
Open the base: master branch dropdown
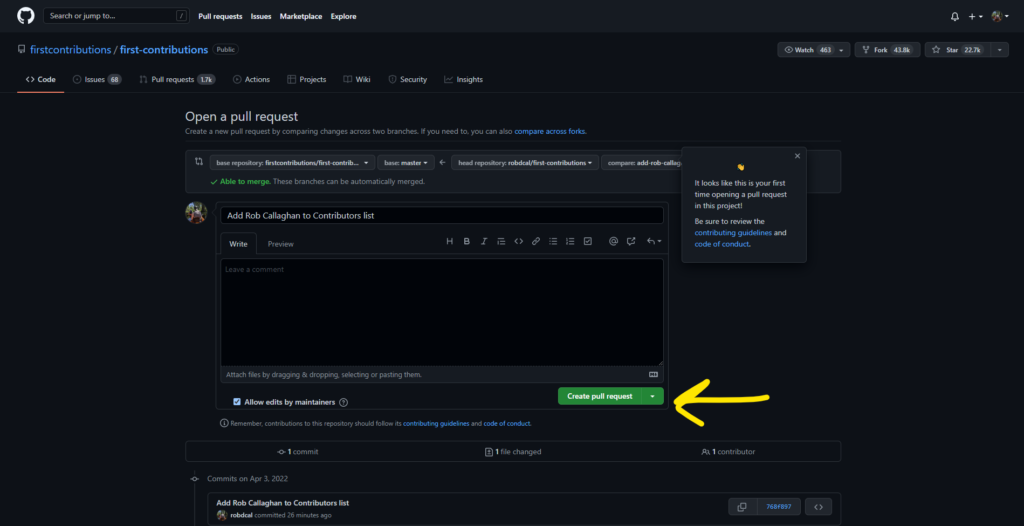tap(406, 163)
